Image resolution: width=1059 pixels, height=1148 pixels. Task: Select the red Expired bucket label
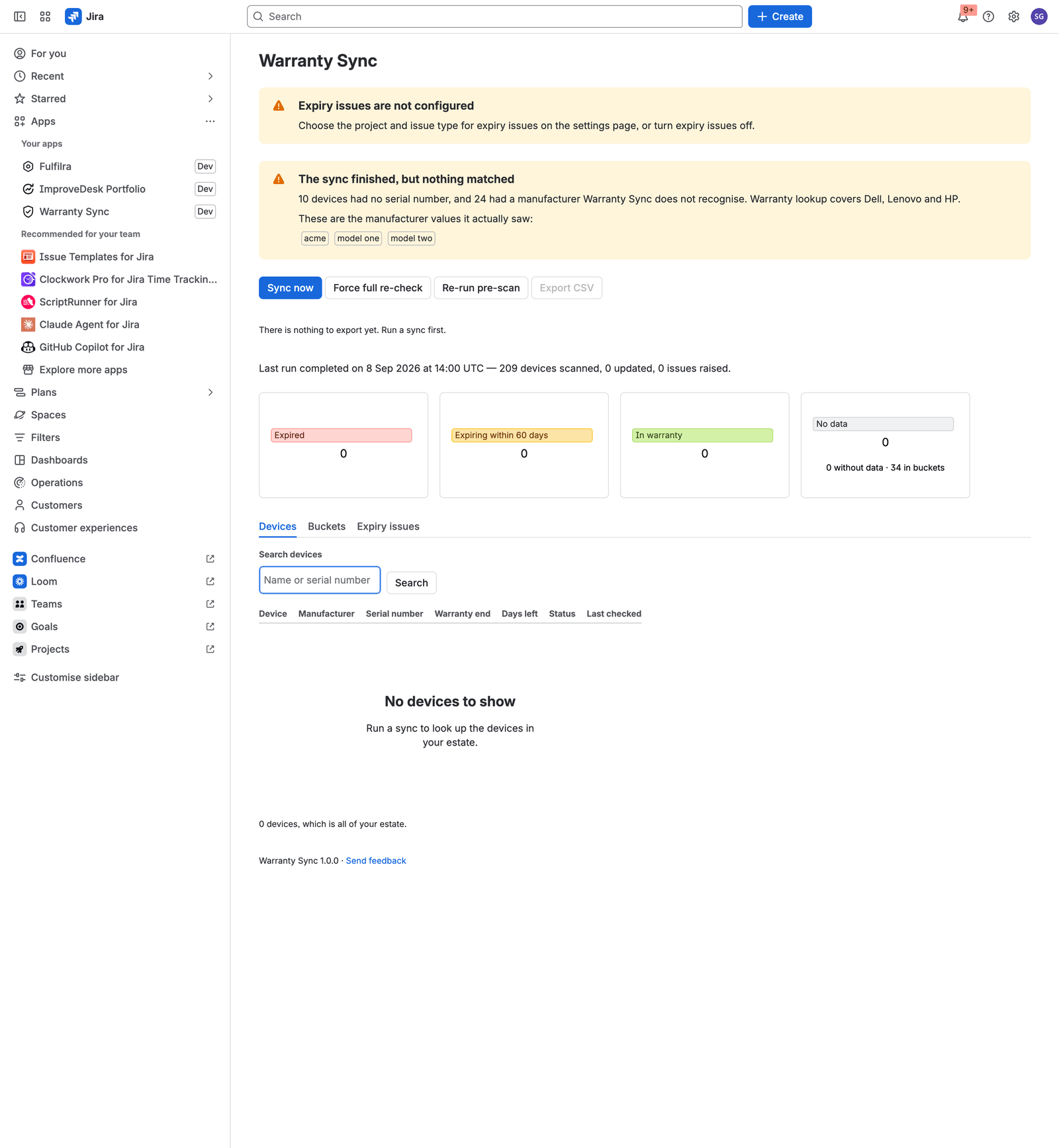342,435
